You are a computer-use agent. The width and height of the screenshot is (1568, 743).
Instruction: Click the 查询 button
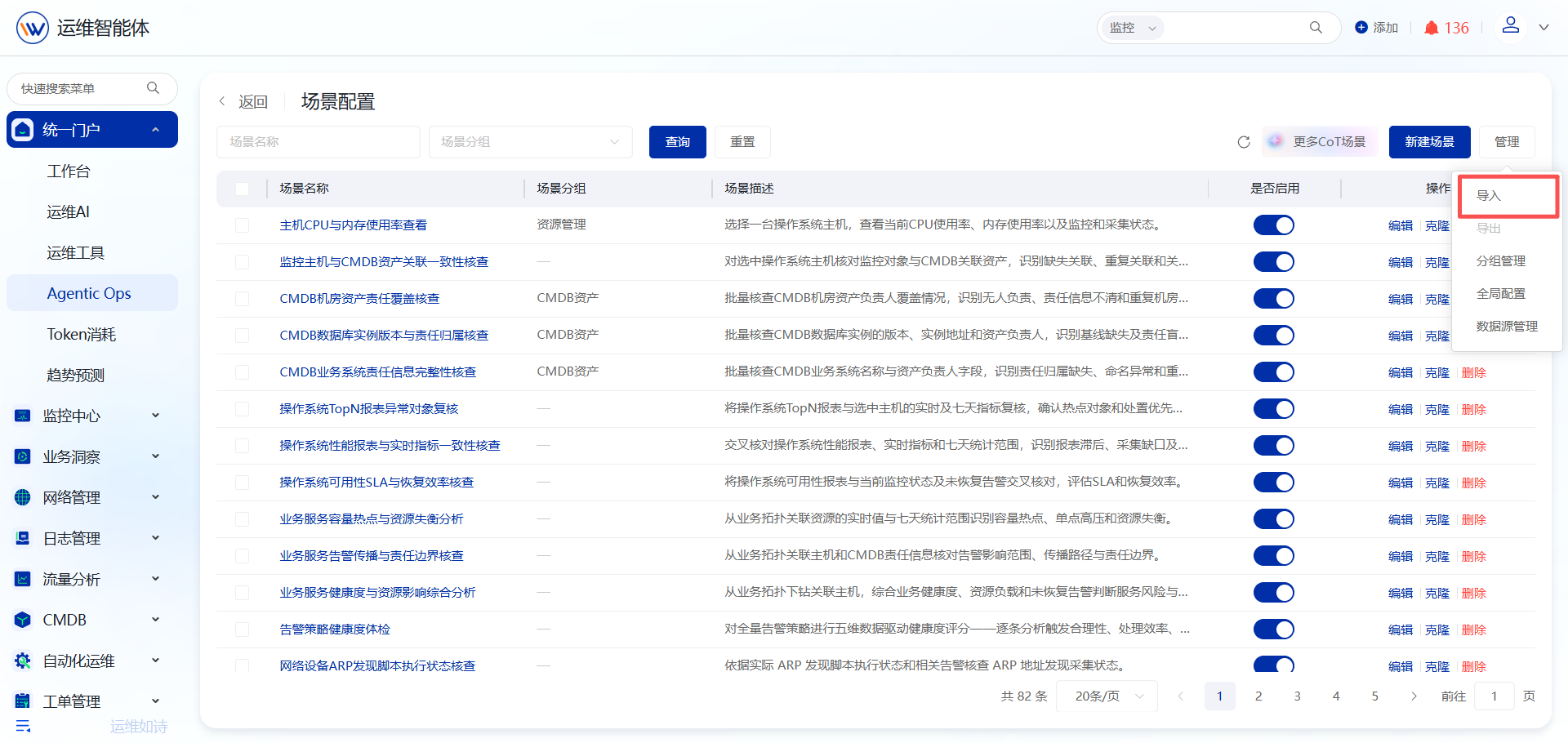click(678, 142)
